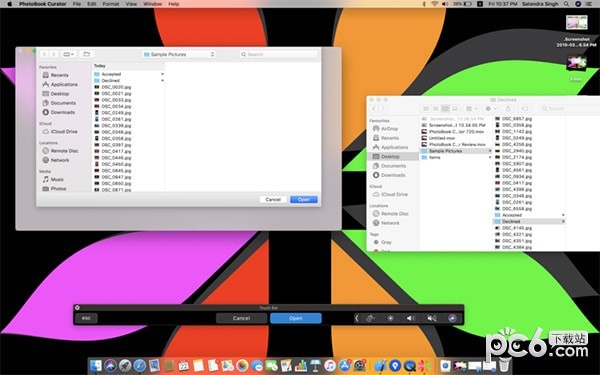Screen dimensions: 600x375
Task: Tap the brightness control on the Touch Bar
Action: click(390, 318)
